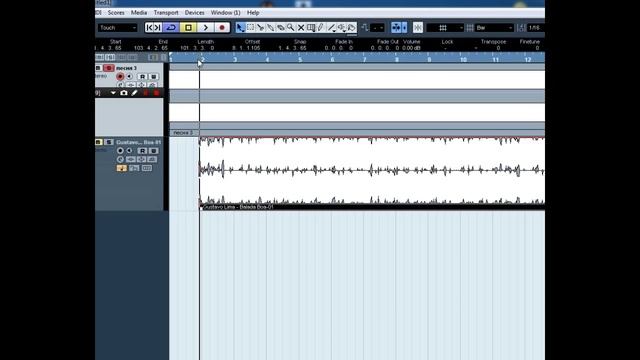
Task: Open the Bar grid type dropdown
Action: coord(494,28)
